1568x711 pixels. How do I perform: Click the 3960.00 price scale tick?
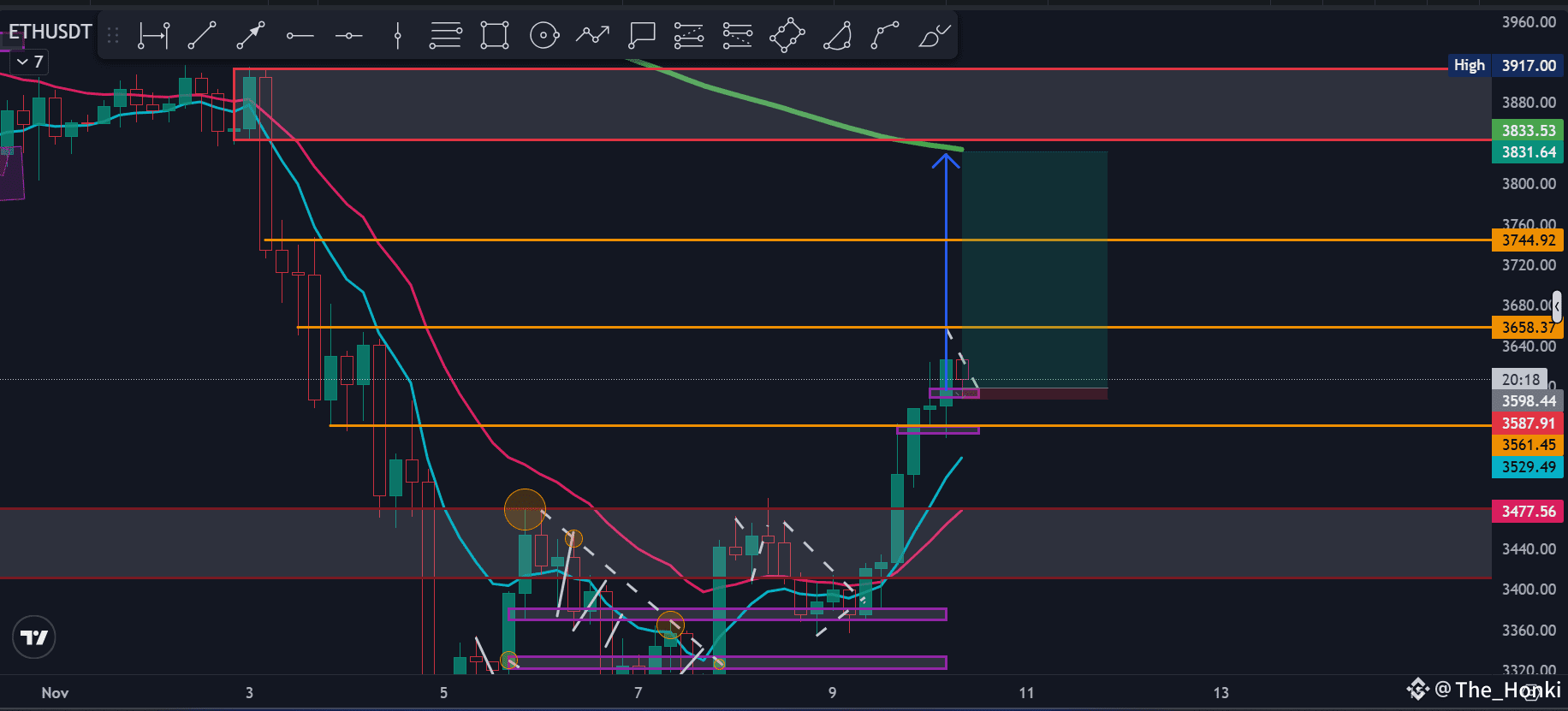click(1529, 22)
